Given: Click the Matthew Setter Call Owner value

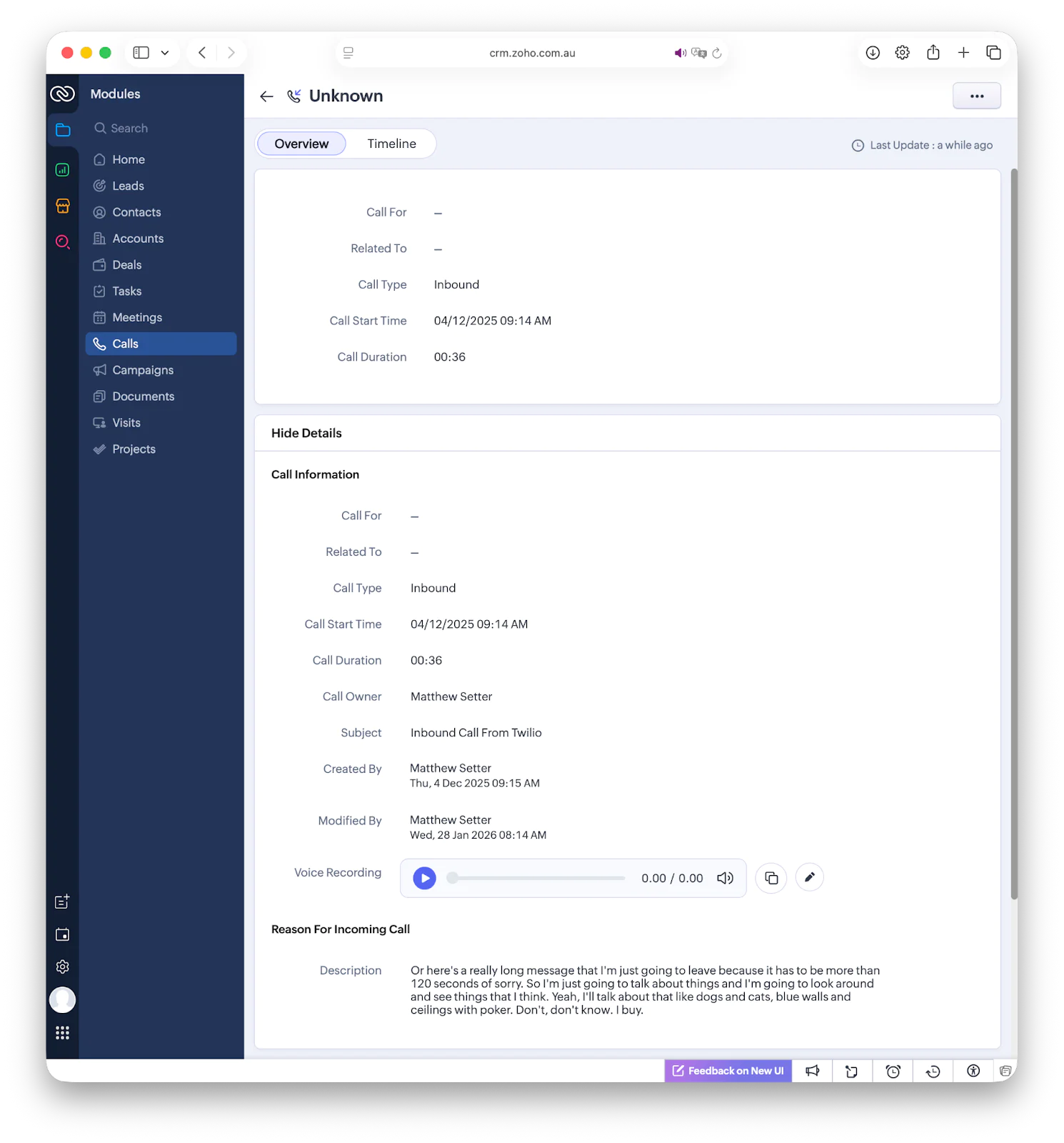Looking at the screenshot, I should [451, 697].
